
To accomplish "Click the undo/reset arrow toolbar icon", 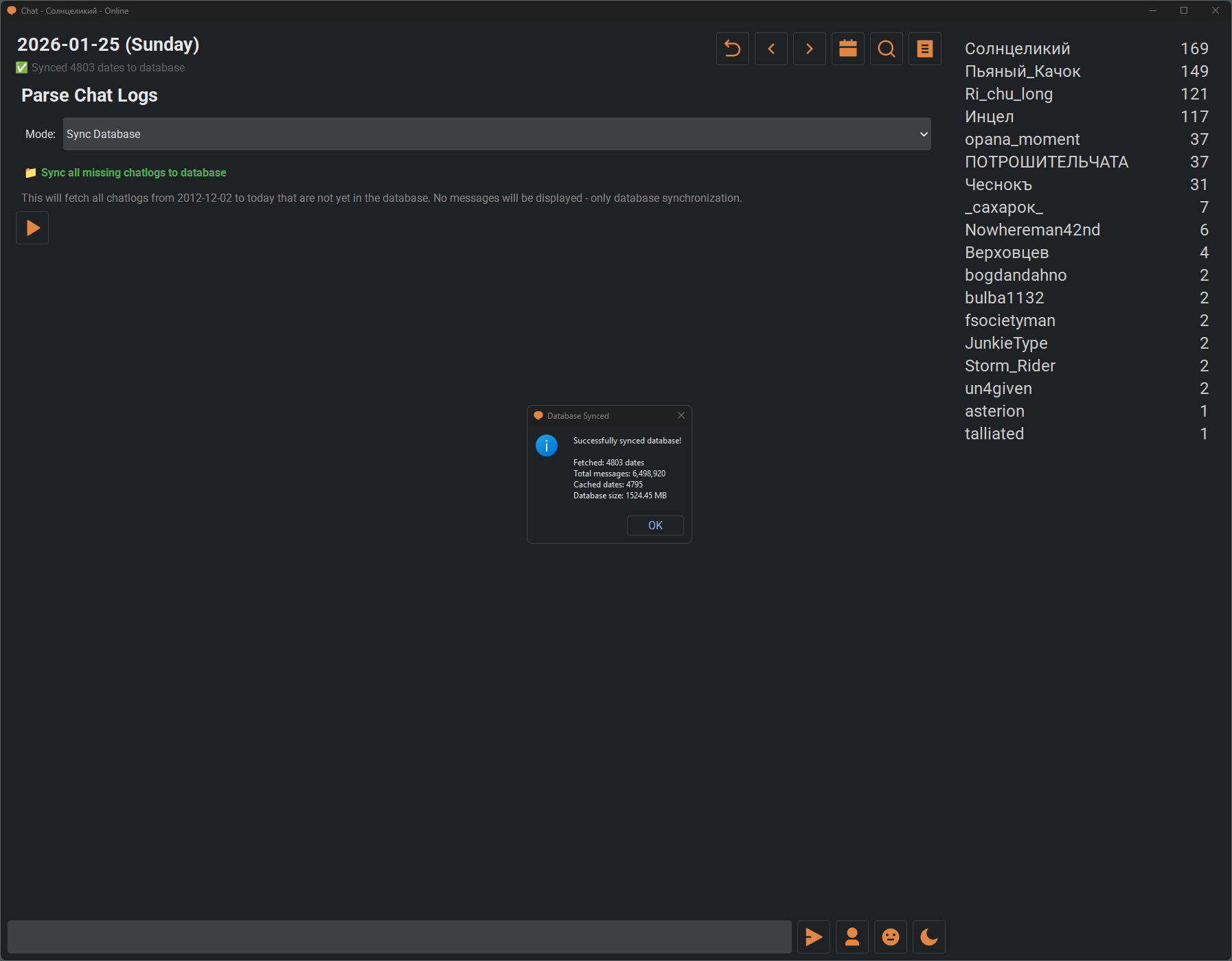I will coord(733,49).
